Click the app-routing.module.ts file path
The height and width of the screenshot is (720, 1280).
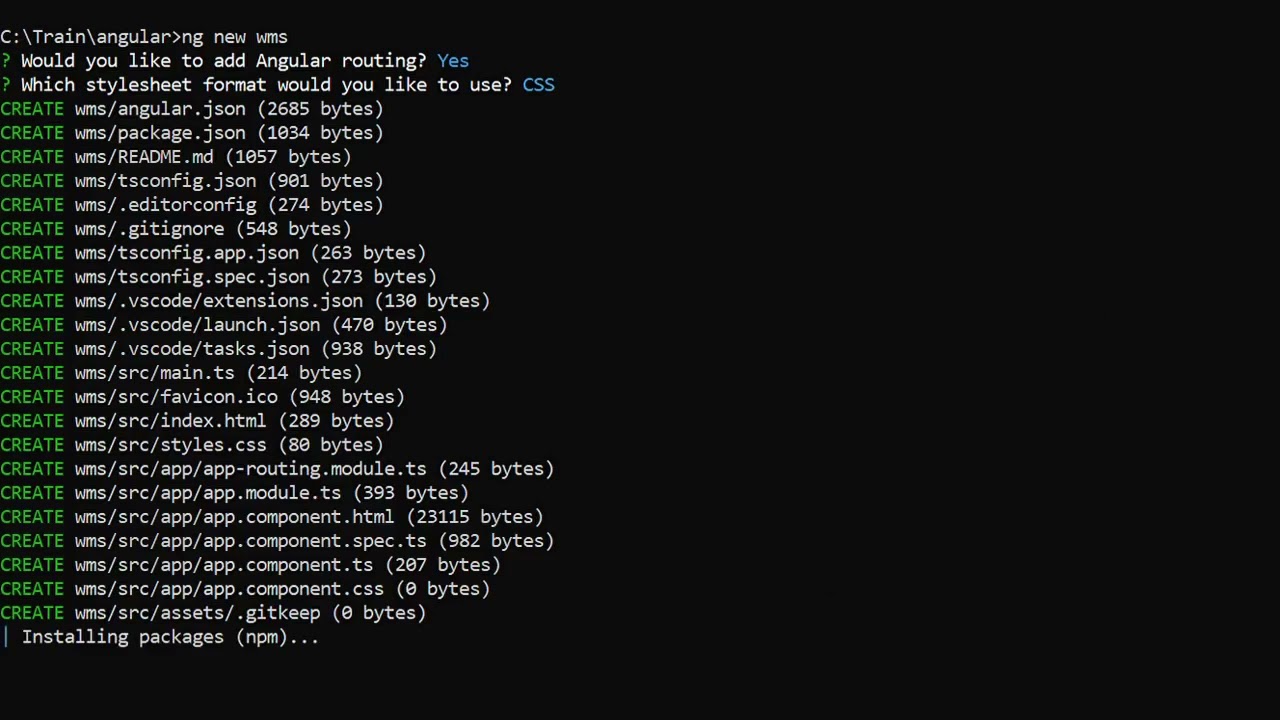[250, 469]
